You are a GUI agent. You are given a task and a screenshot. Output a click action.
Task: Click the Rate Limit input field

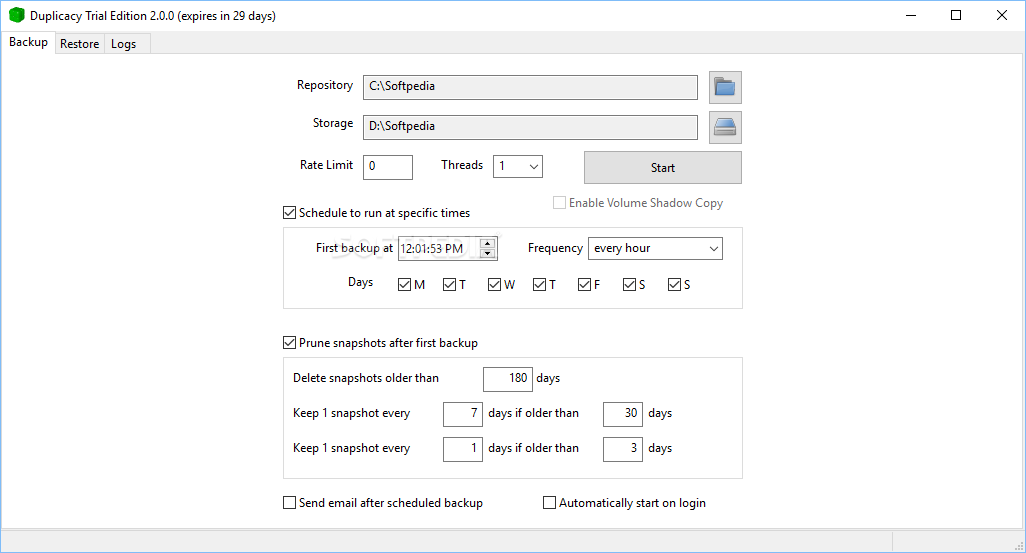click(x=388, y=167)
